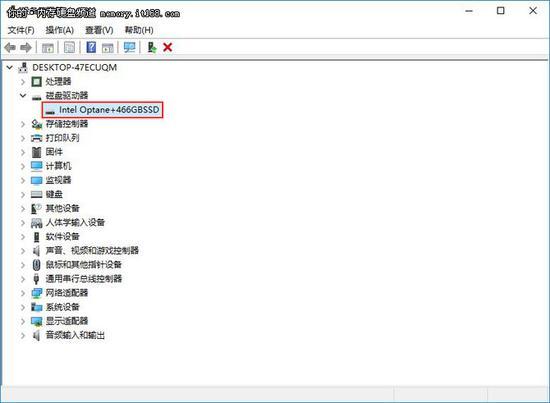Screen dimensions: 550x403
Task: Expand the 网络适配器 network adapters node
Action: coord(23,293)
